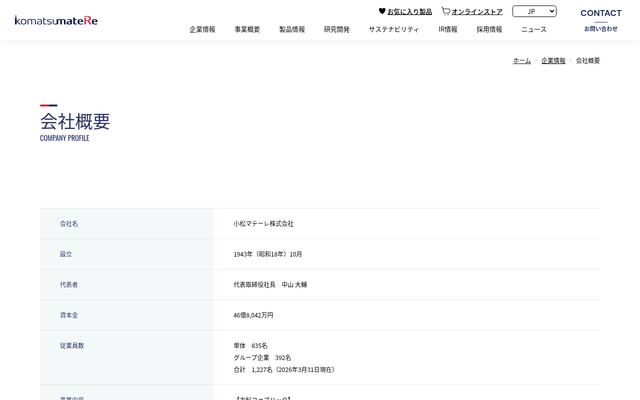Click the 単体 835名 line
This screenshot has width=640, height=400.
point(251,345)
